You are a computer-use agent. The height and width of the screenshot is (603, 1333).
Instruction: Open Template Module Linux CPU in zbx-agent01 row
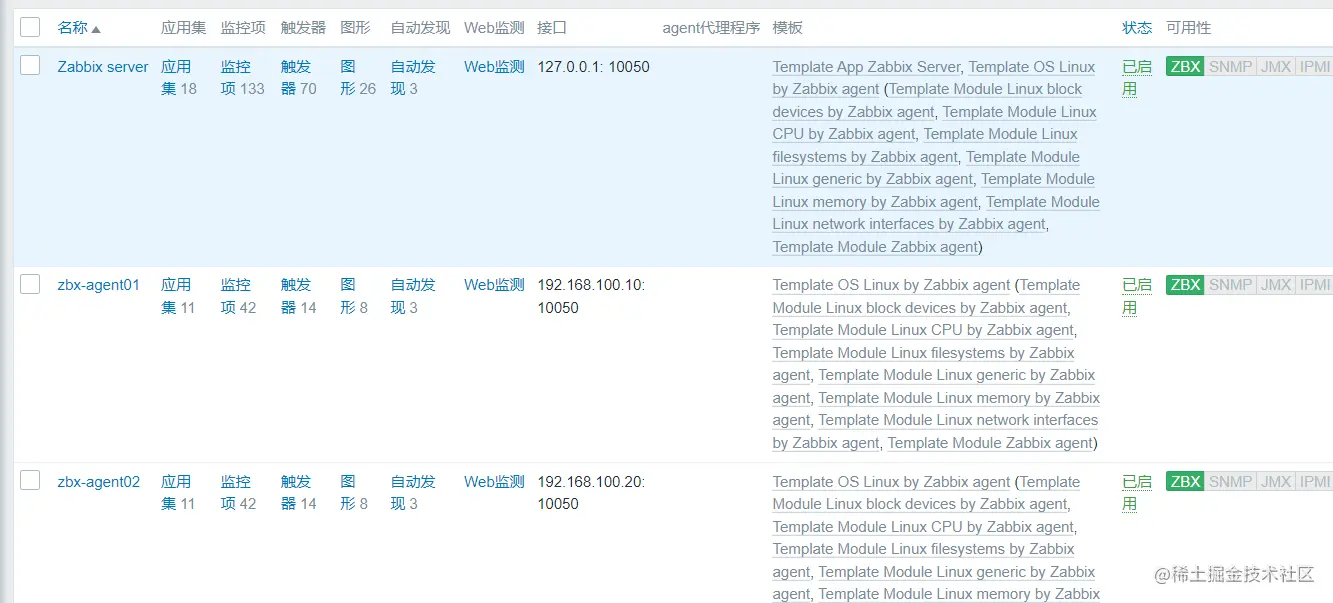click(x=923, y=330)
